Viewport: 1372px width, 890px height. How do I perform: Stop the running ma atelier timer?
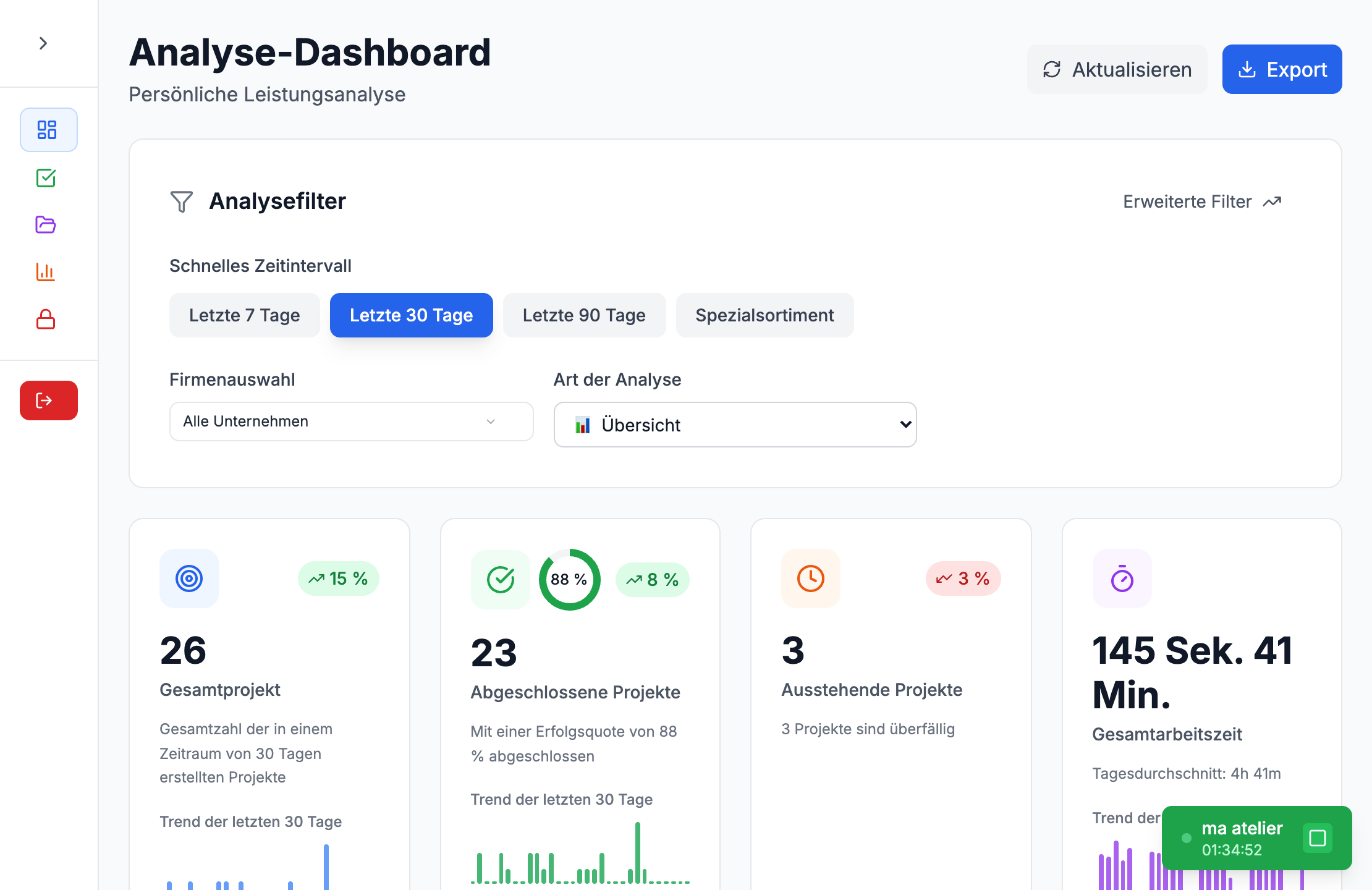[x=1318, y=838]
